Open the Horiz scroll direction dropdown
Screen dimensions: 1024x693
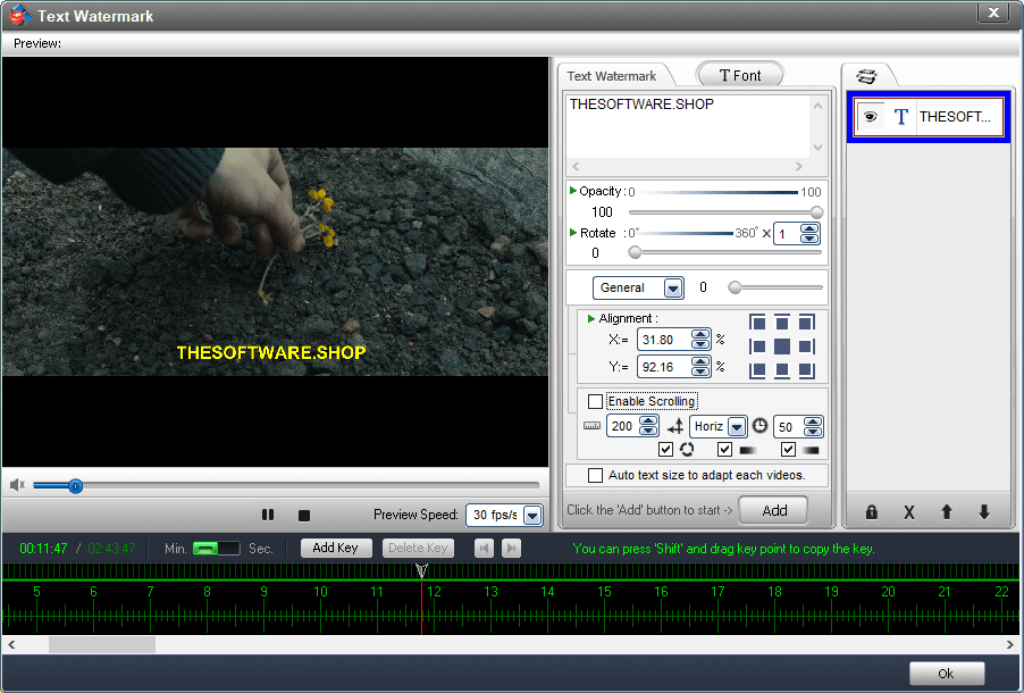pyautogui.click(x=737, y=427)
